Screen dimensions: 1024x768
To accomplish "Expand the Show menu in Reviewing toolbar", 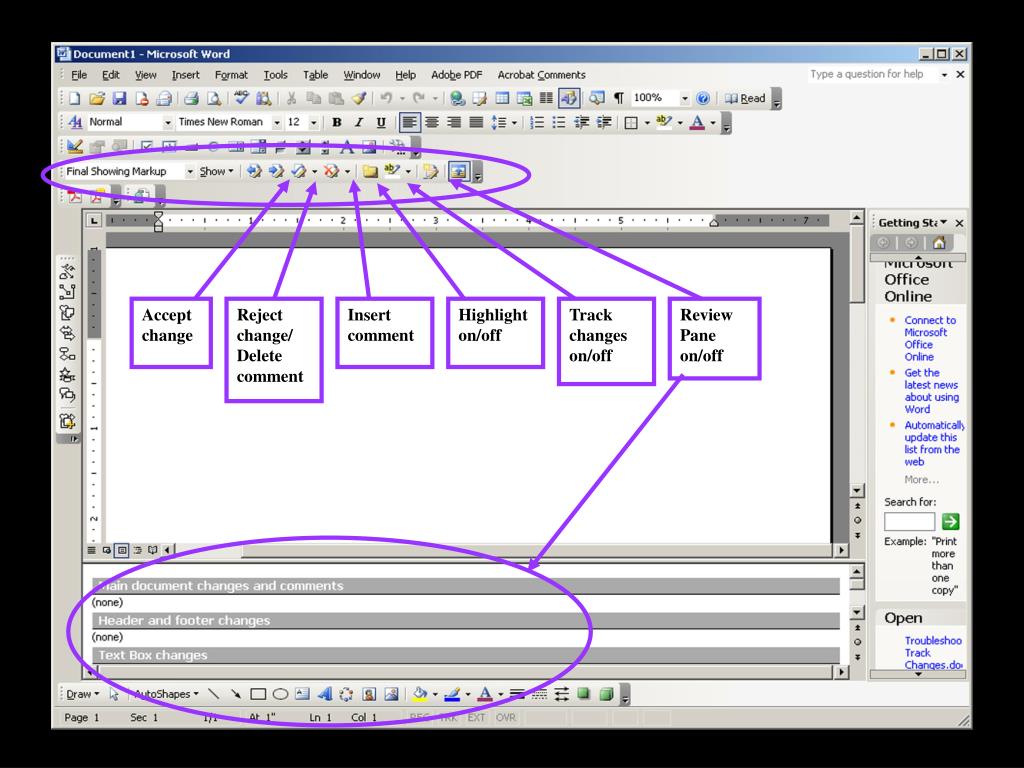I will pyautogui.click(x=216, y=172).
